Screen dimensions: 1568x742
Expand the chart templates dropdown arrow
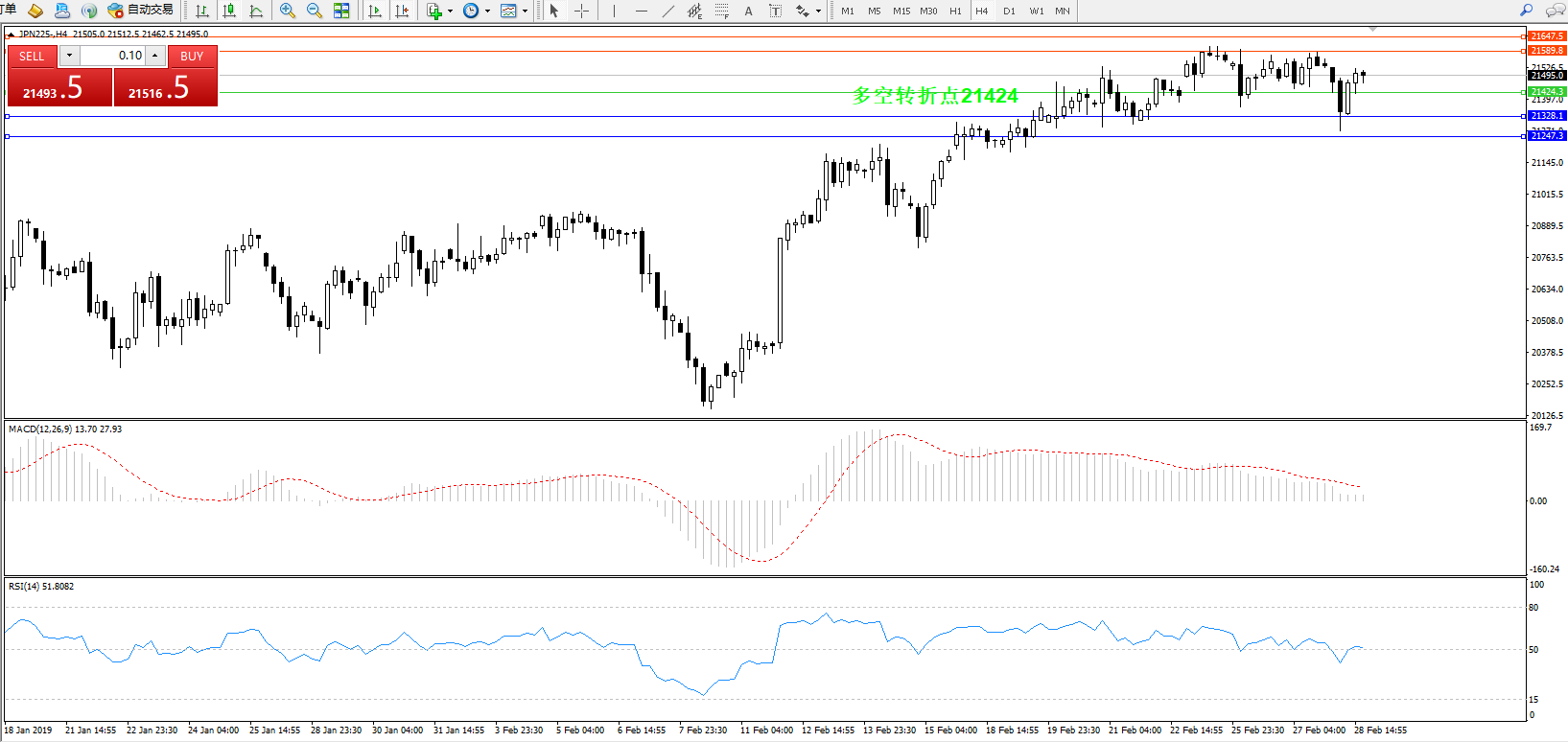[525, 12]
